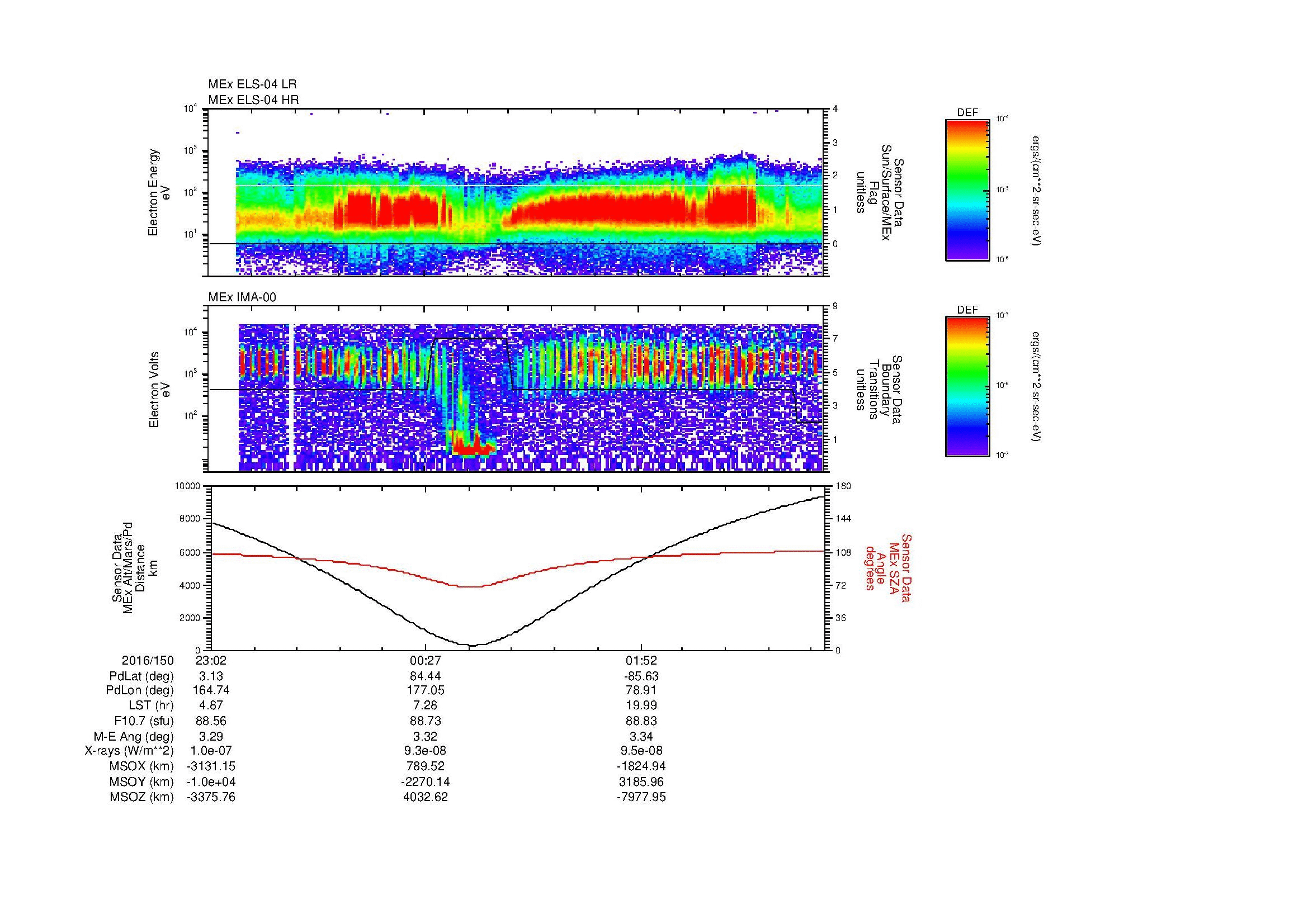Click the MSOZ (km) row label
Image resolution: width=1308 pixels, height=924 pixels.
coord(142,797)
